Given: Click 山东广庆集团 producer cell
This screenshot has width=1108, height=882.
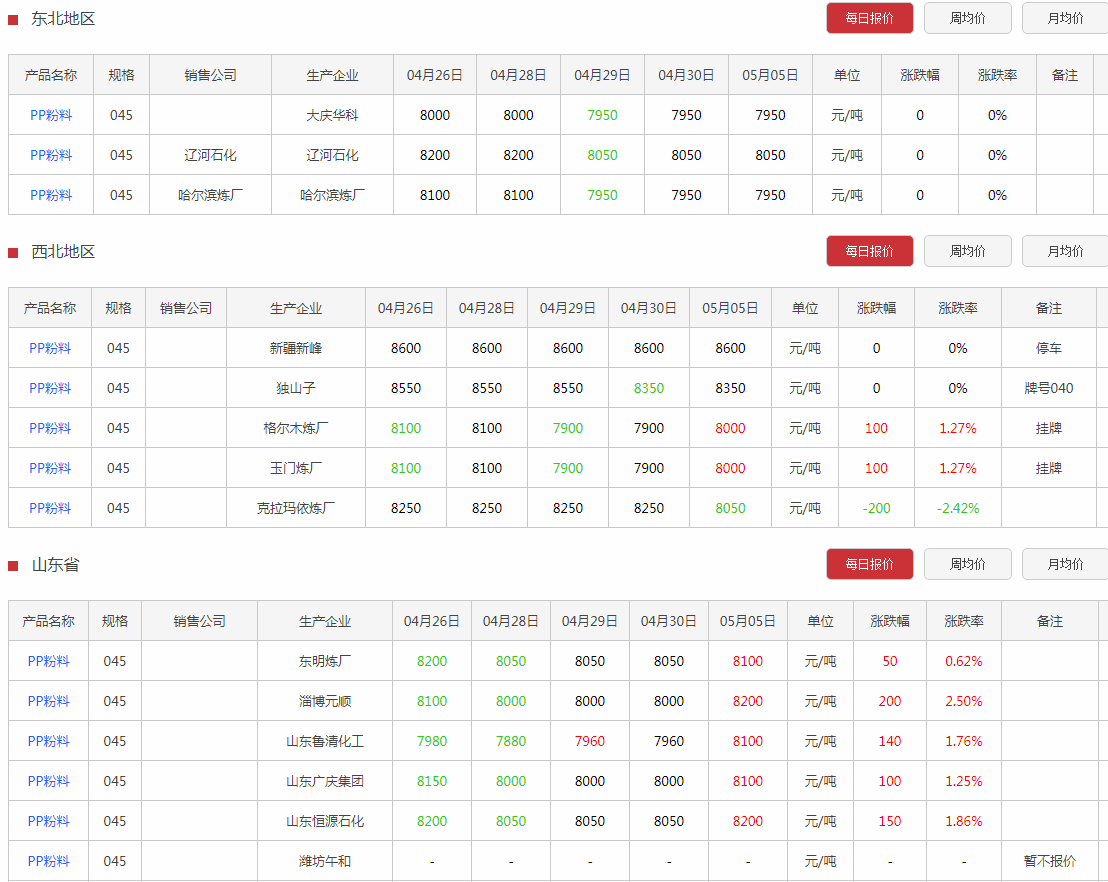Looking at the screenshot, I should tap(324, 781).
